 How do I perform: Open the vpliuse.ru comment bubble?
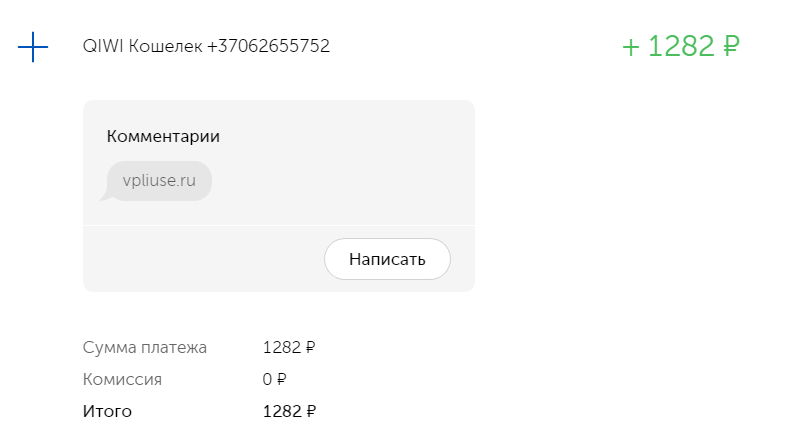(159, 181)
